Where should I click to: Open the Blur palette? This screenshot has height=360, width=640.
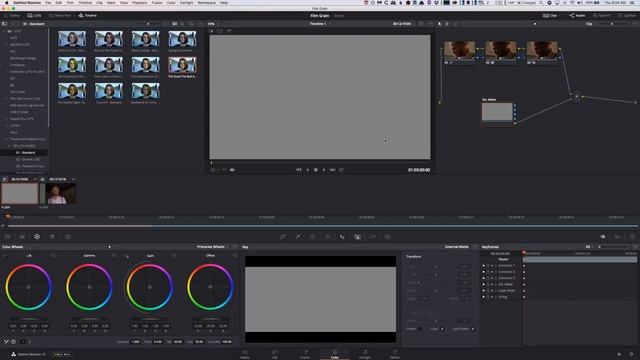pos(342,237)
